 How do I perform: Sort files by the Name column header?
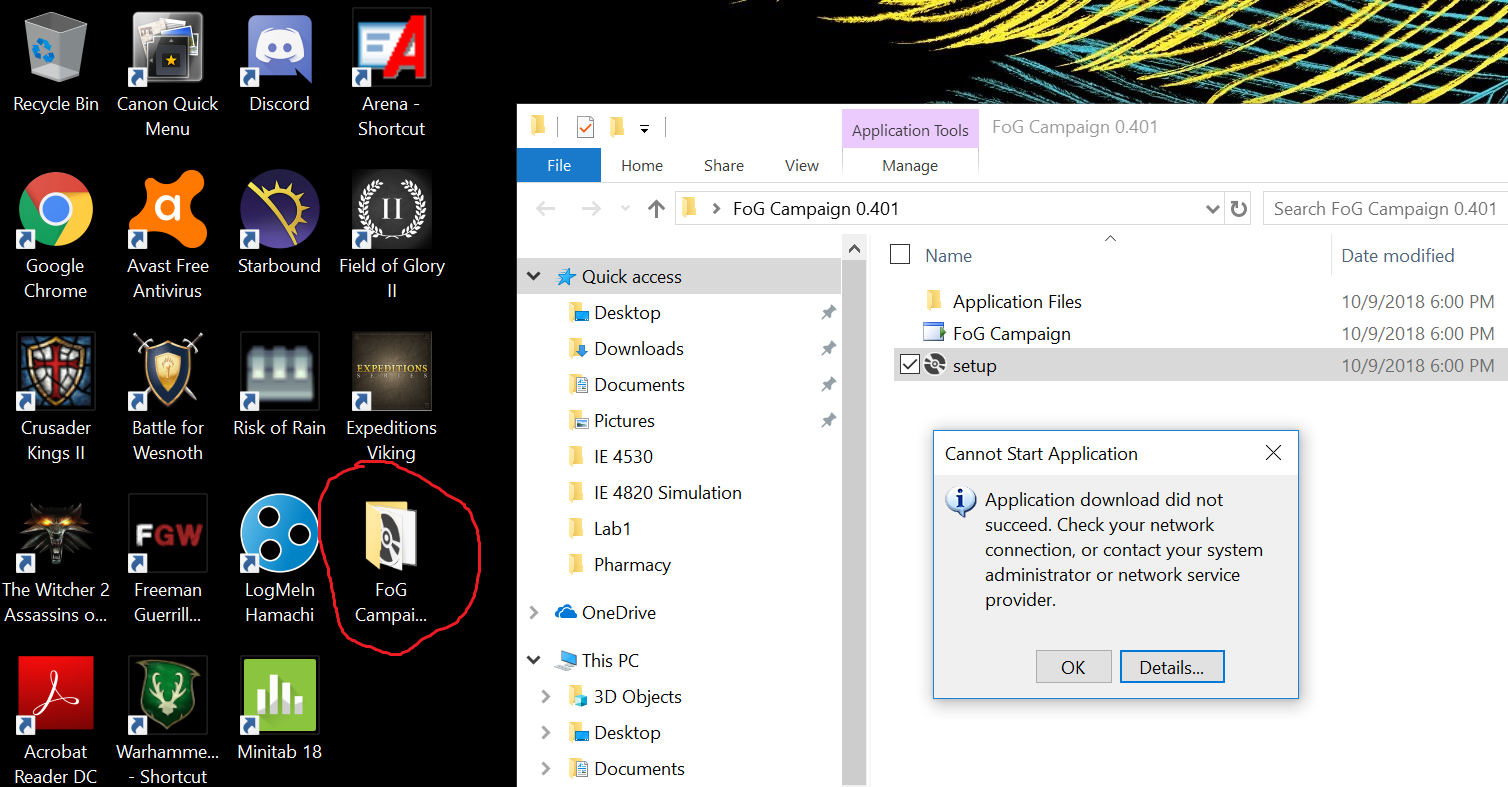[x=948, y=256]
